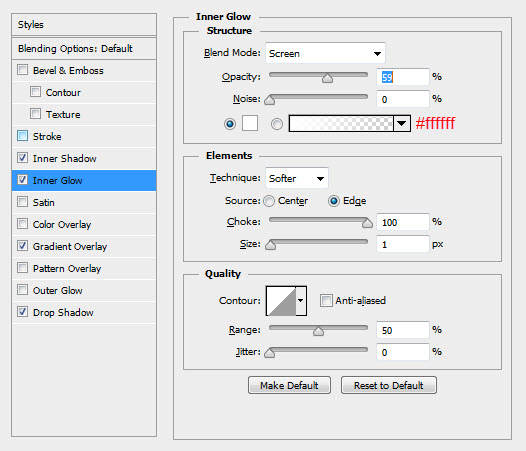526x451 pixels.
Task: Select the Color Overlay style row
Action: 84,224
